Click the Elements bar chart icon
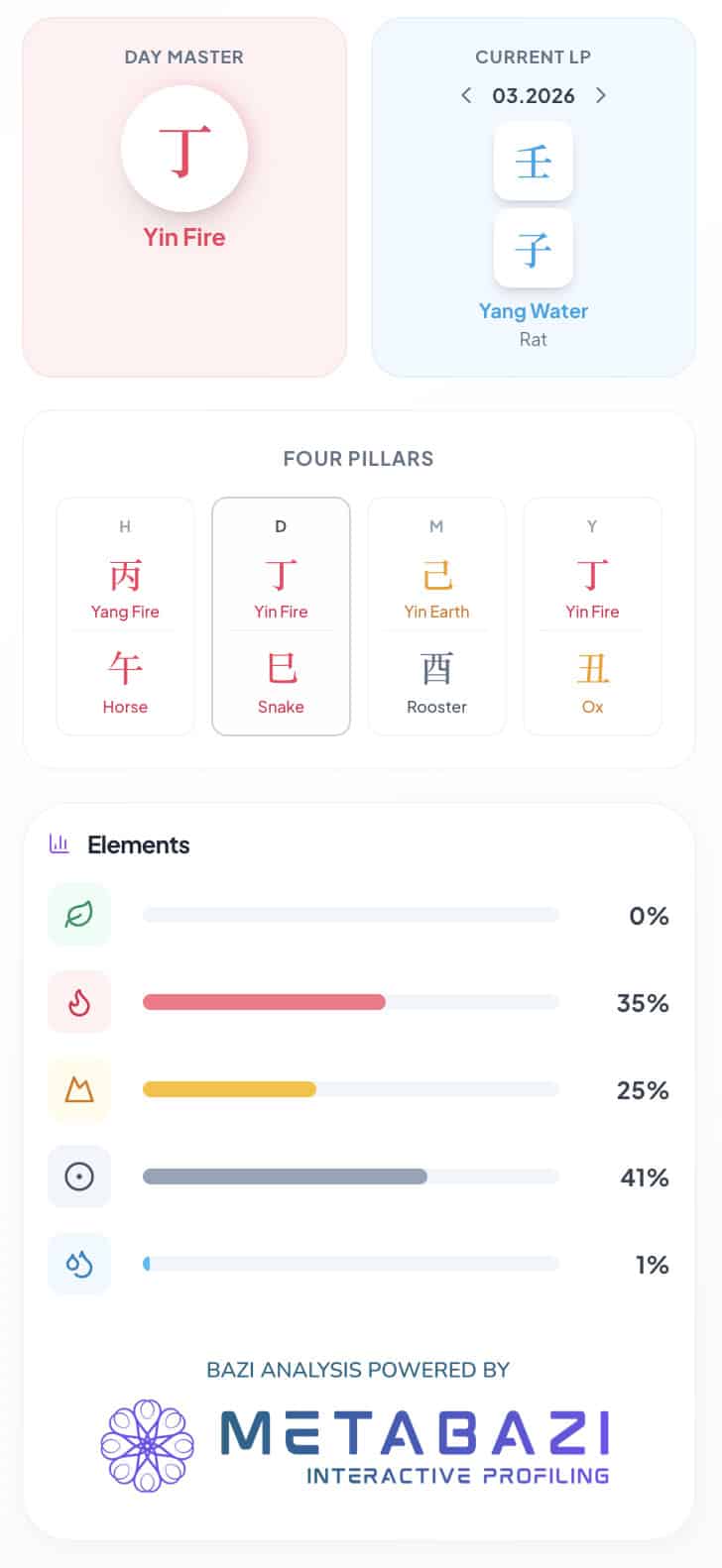722x1568 pixels. pyautogui.click(x=60, y=844)
